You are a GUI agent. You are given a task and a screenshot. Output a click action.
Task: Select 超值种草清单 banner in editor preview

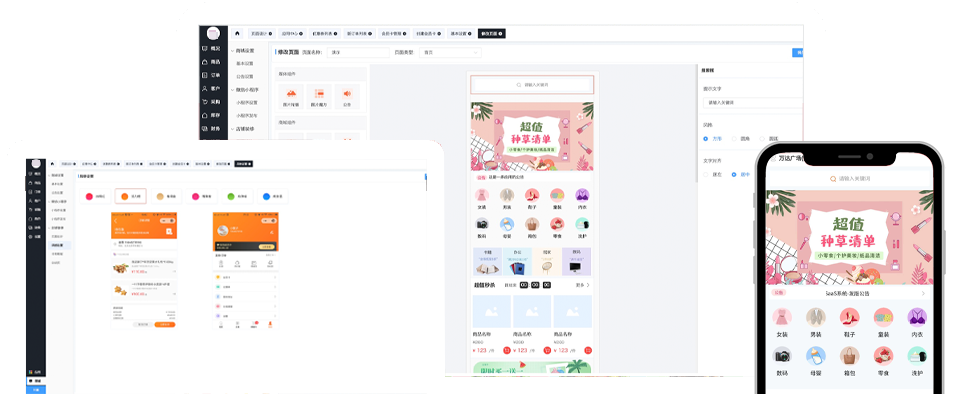coord(532,136)
